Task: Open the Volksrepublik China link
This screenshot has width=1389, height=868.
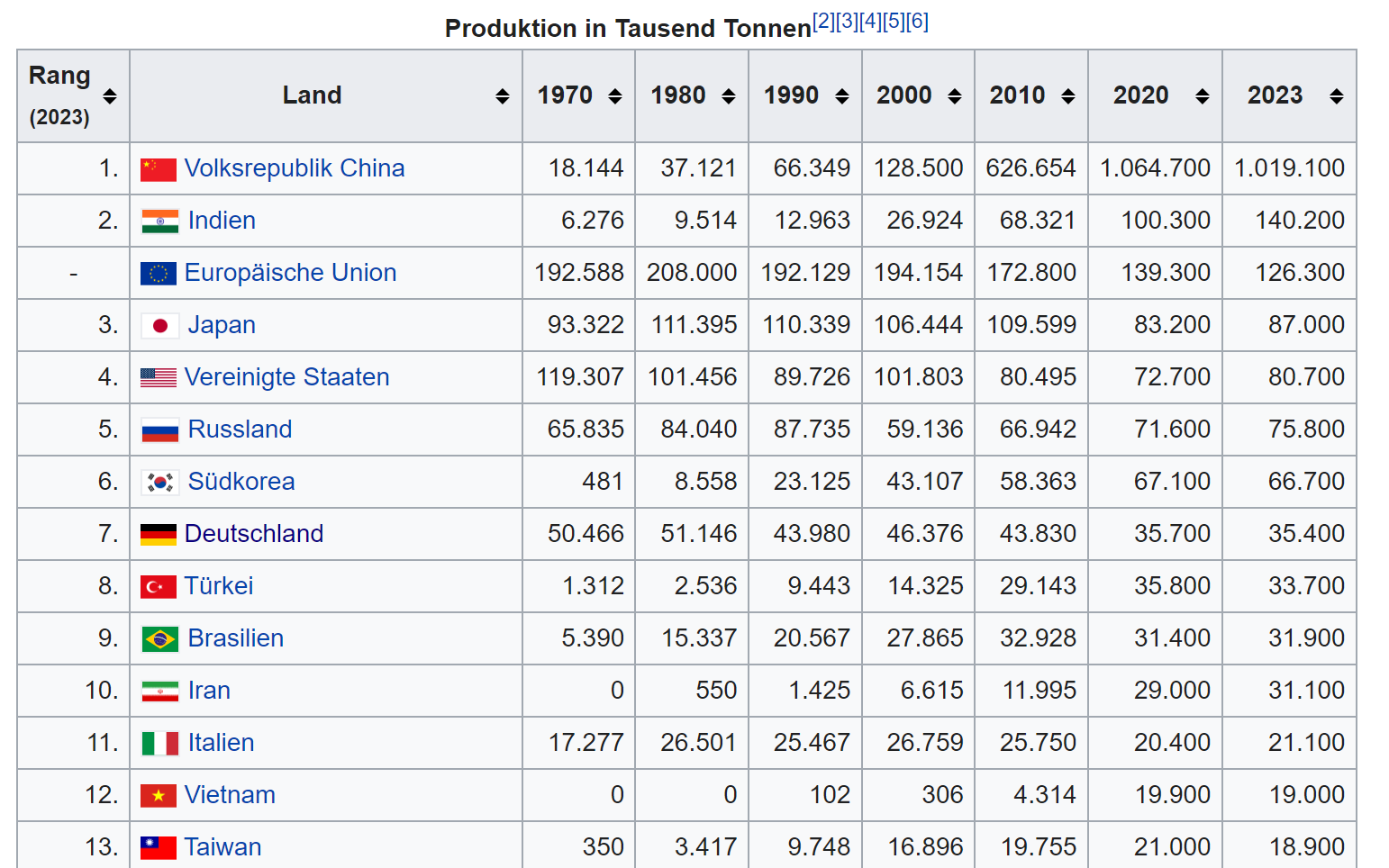Action: [x=295, y=168]
